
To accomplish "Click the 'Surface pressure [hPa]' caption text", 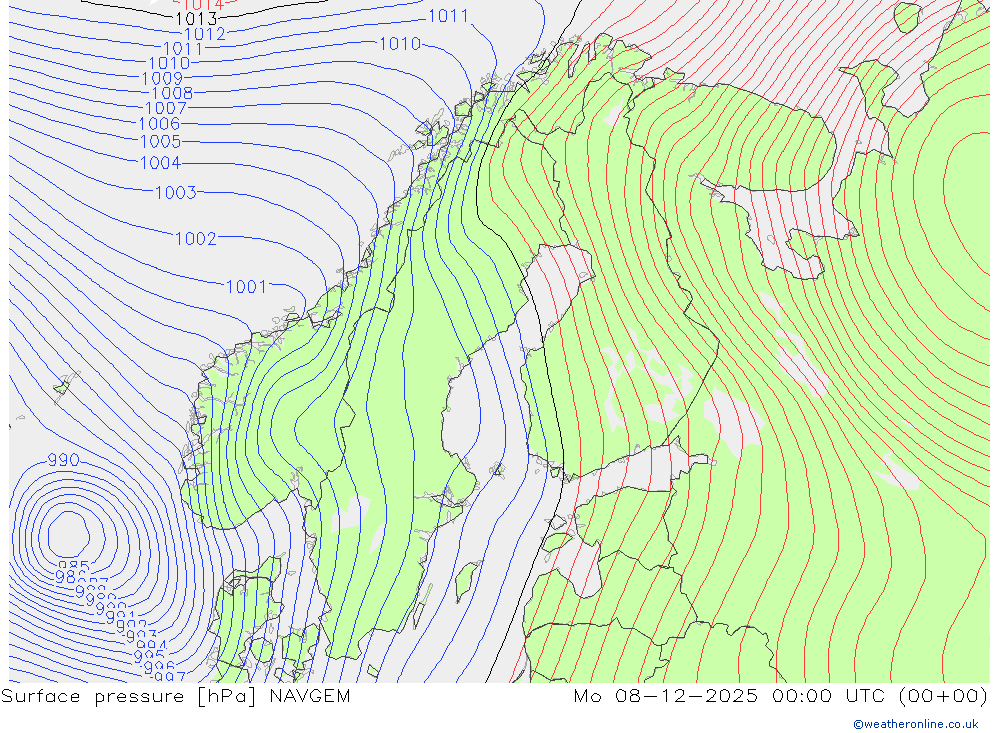I will pos(128,696).
